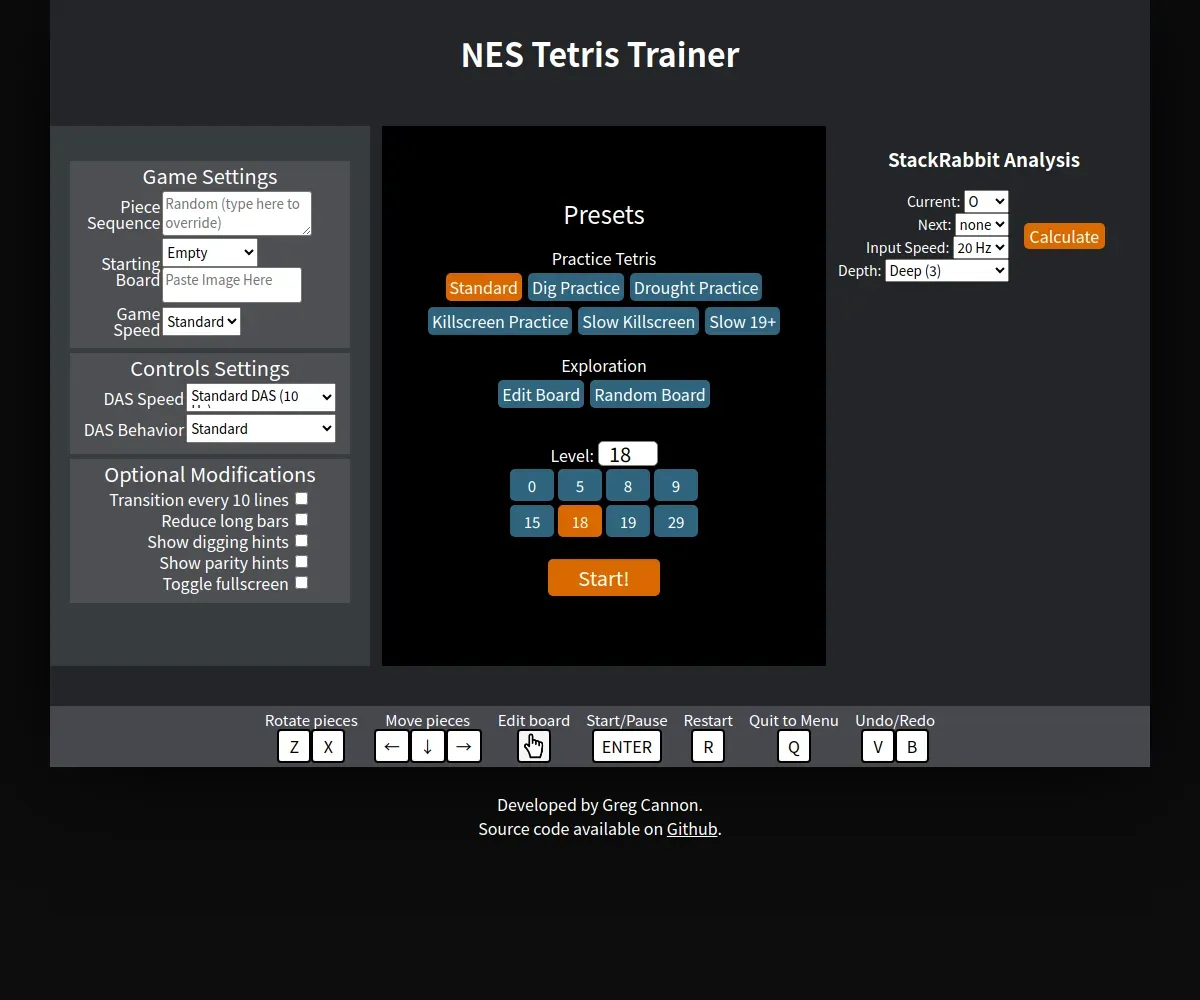Screen dimensions: 1200x1000
Task: Toggle Reduce long bars checkbox
Action: pos(301,520)
